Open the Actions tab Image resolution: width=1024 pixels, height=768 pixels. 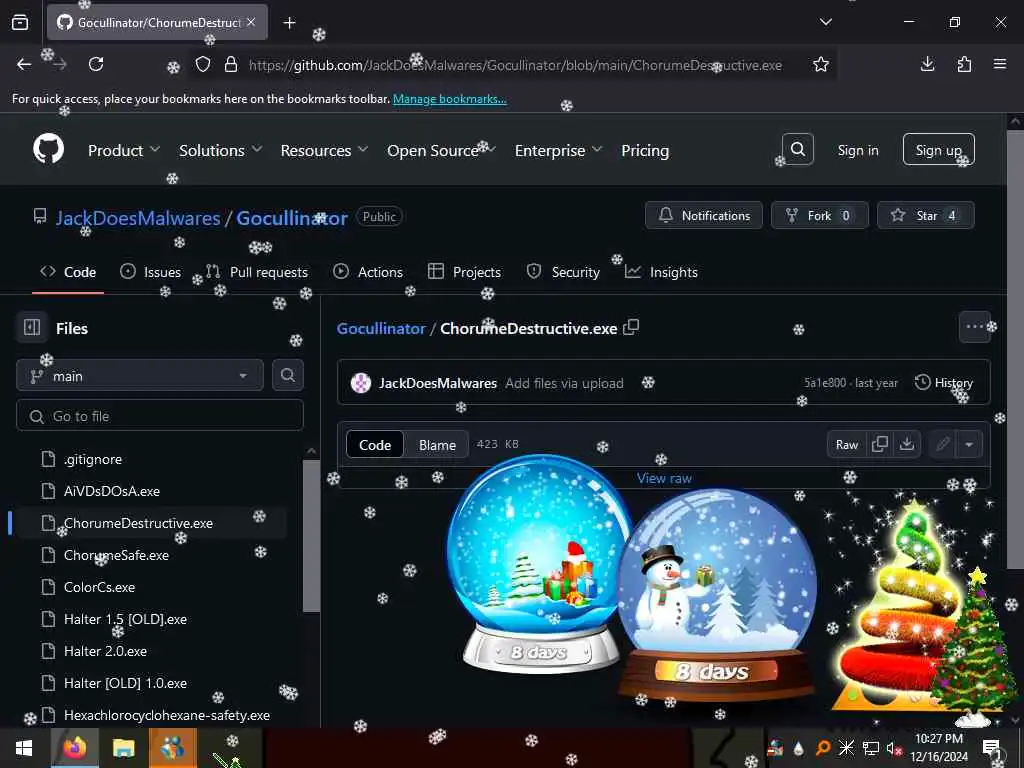pyautogui.click(x=368, y=272)
